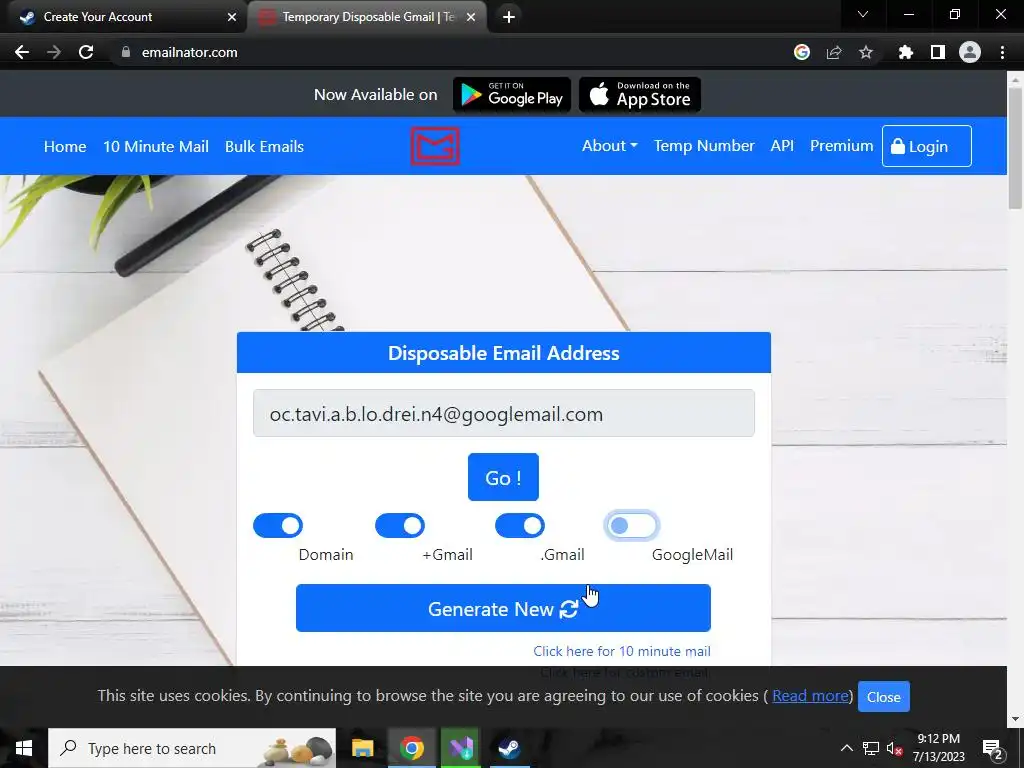The width and height of the screenshot is (1024, 768).
Task: Open Steam from the taskbar
Action: (509, 748)
